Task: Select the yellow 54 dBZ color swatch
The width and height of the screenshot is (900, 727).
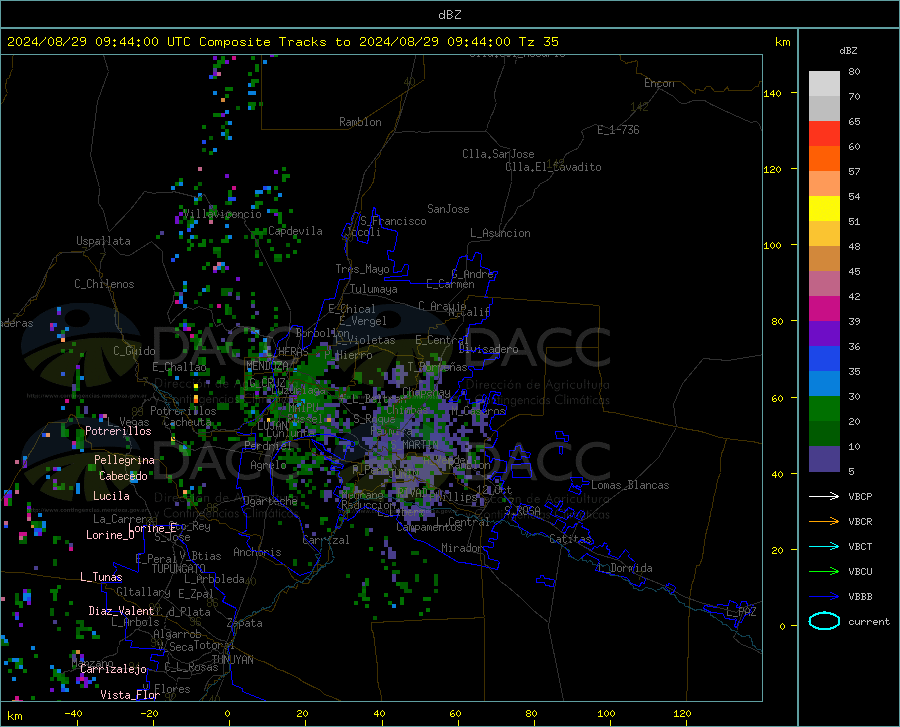Action: pyautogui.click(x=824, y=208)
